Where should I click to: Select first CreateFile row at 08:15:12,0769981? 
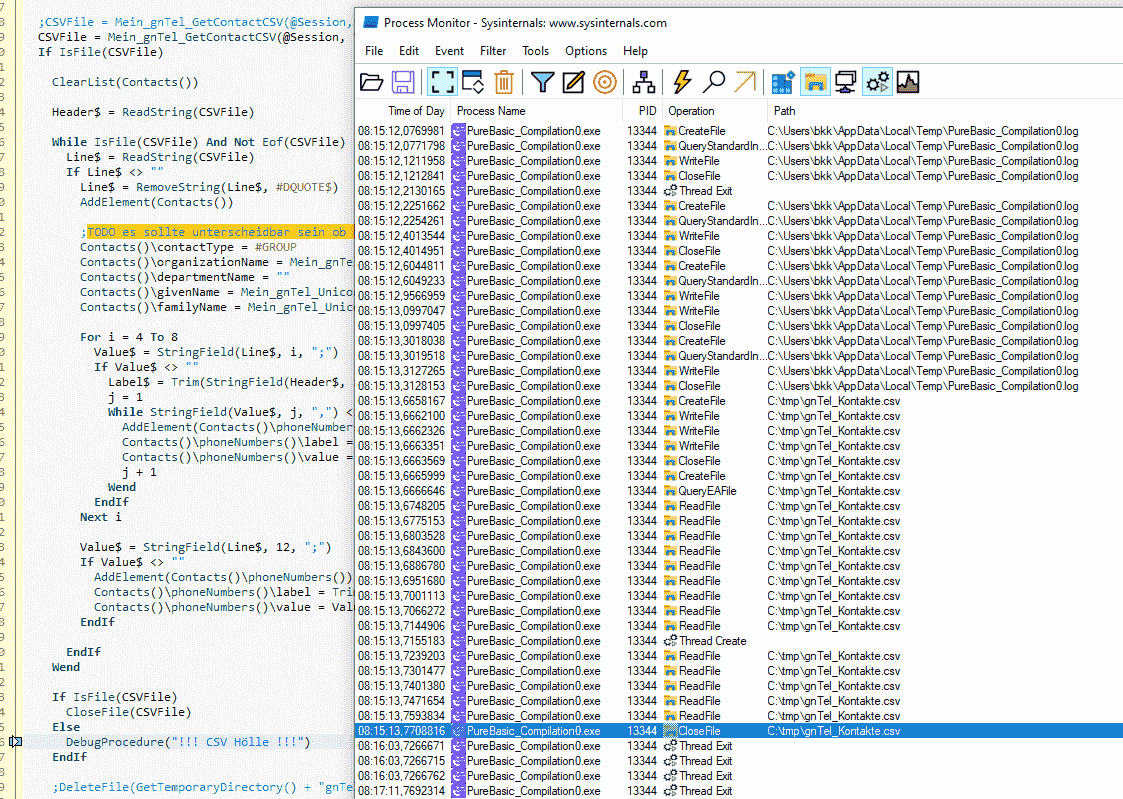tap(739, 131)
